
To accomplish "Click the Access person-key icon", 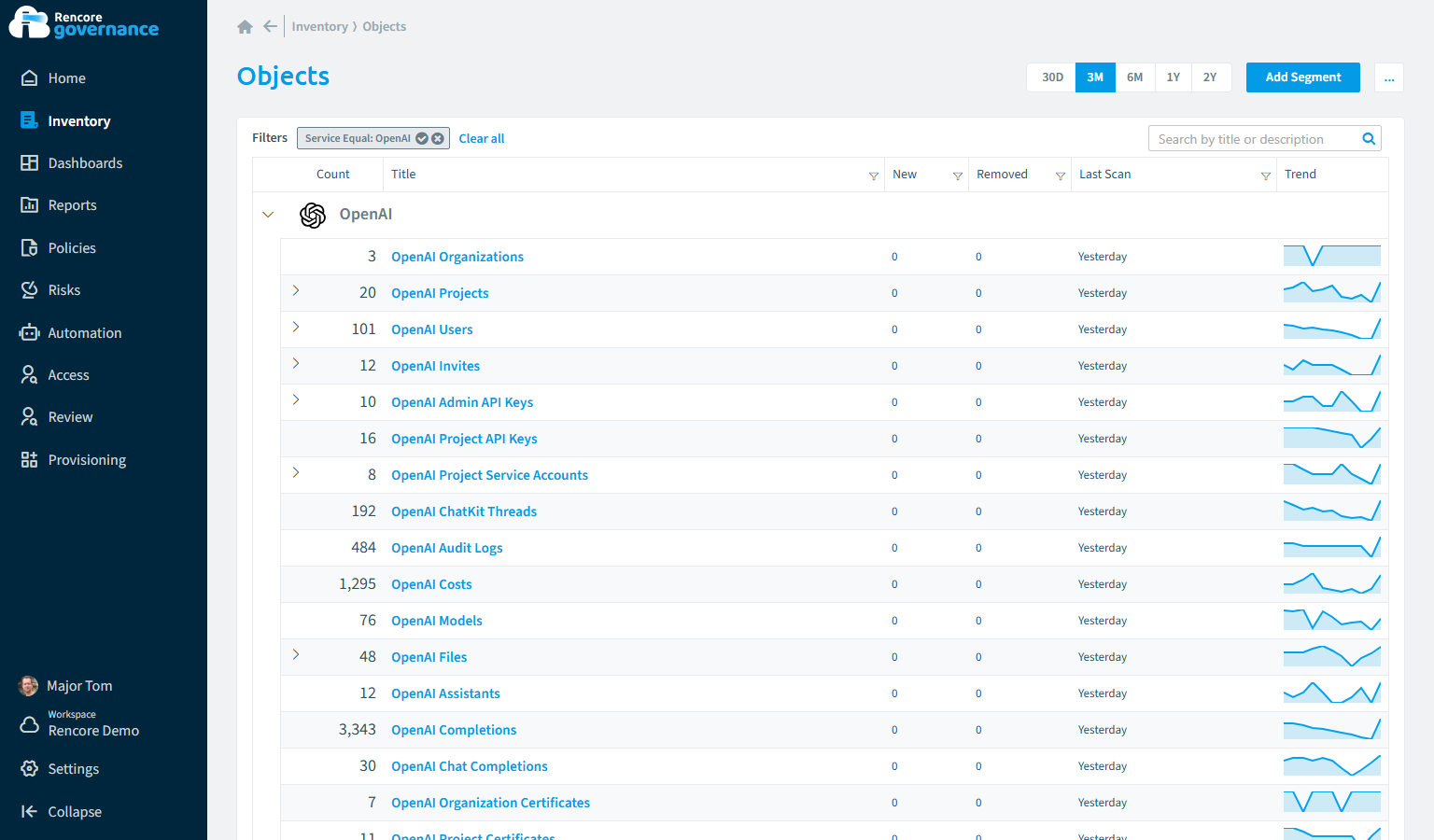I will [30, 375].
